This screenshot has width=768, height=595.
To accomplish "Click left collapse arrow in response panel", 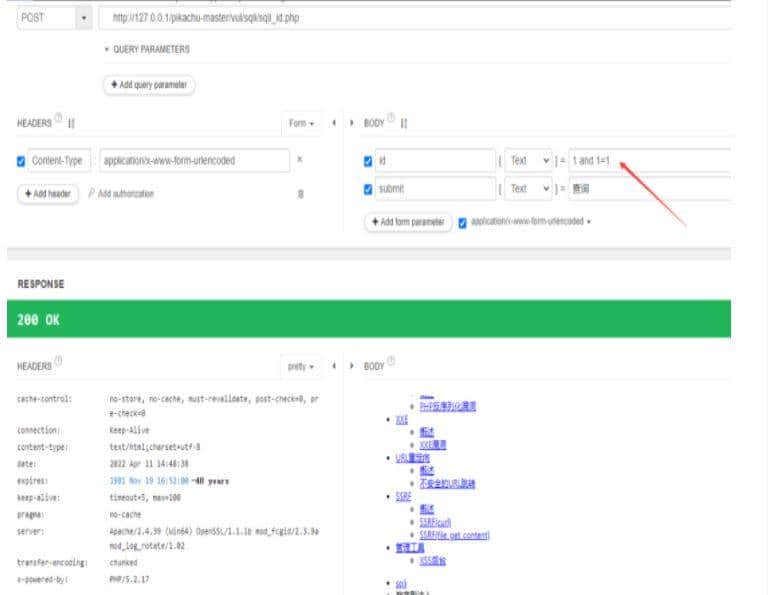I will click(334, 366).
